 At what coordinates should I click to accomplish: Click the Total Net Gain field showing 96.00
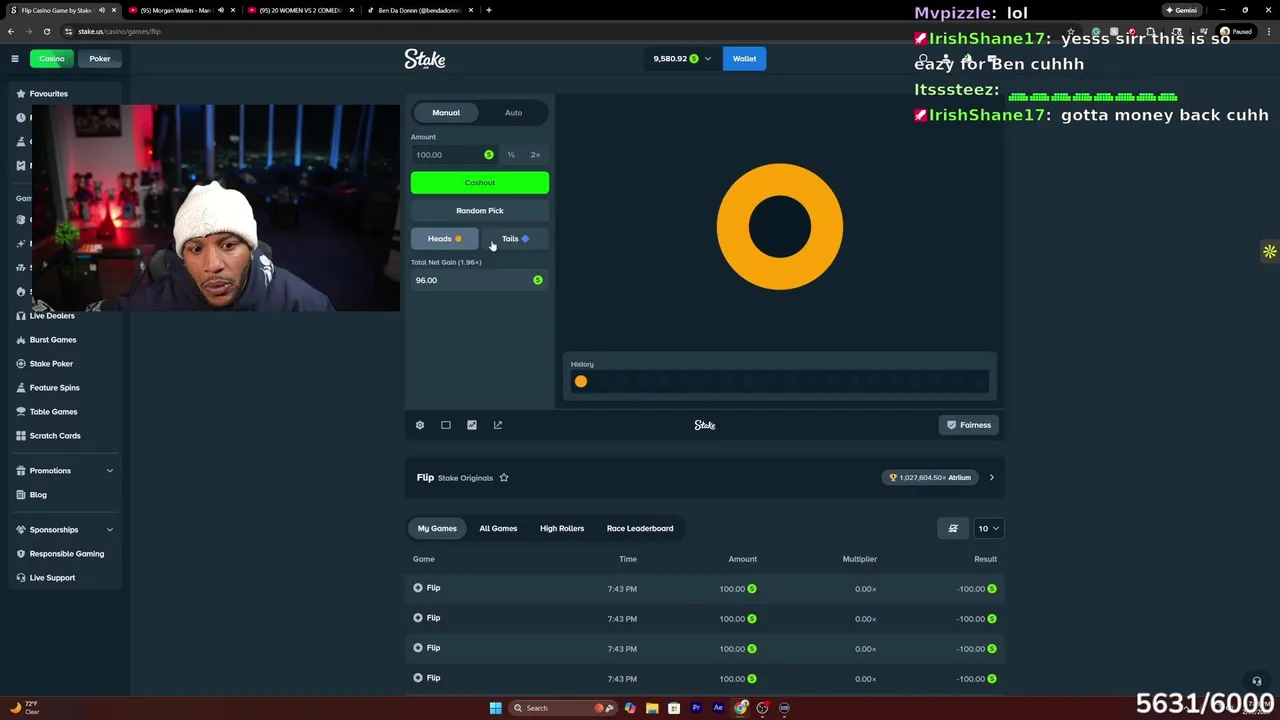[x=480, y=280]
